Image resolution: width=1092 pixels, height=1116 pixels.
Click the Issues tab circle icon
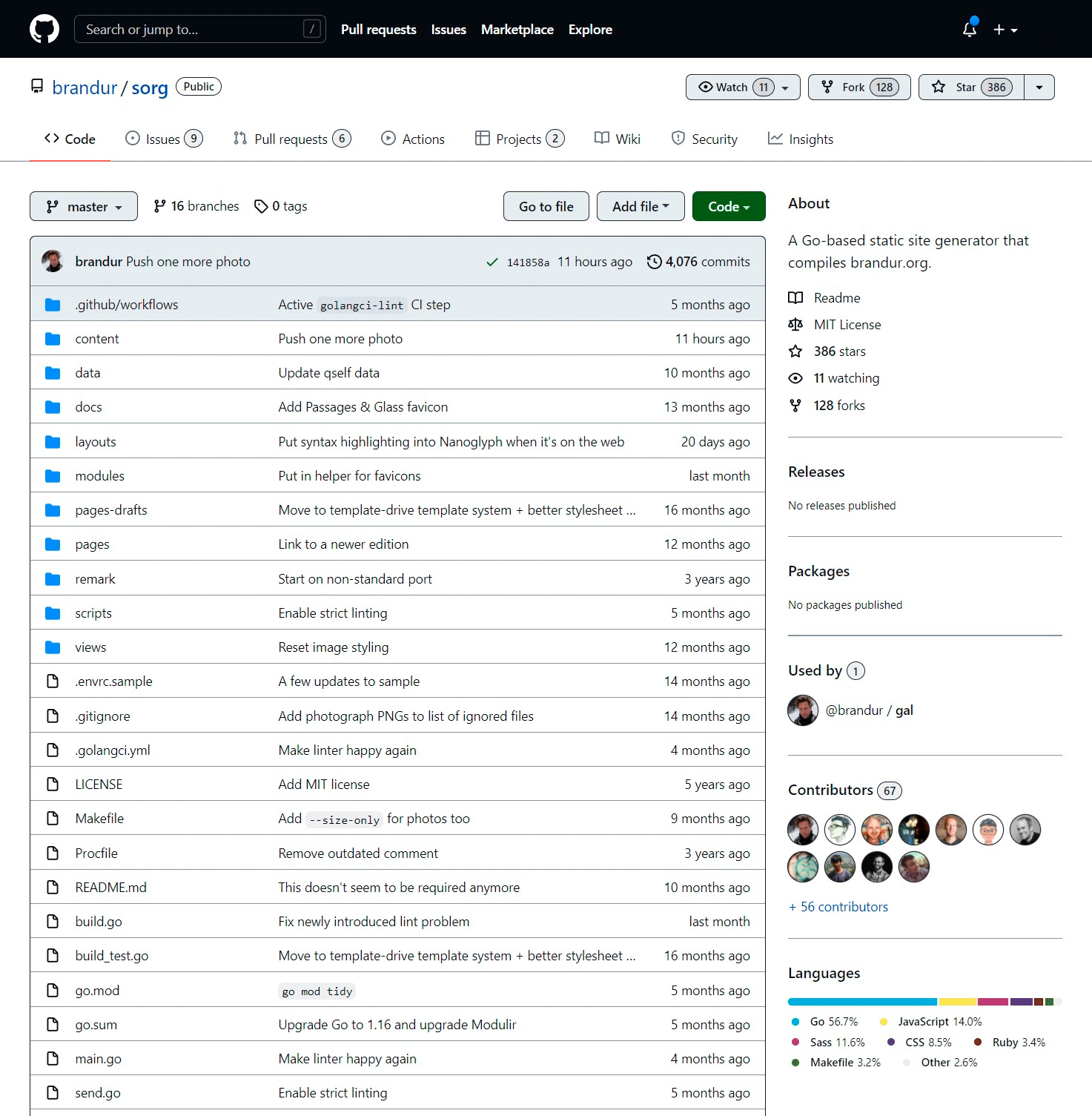pos(133,139)
